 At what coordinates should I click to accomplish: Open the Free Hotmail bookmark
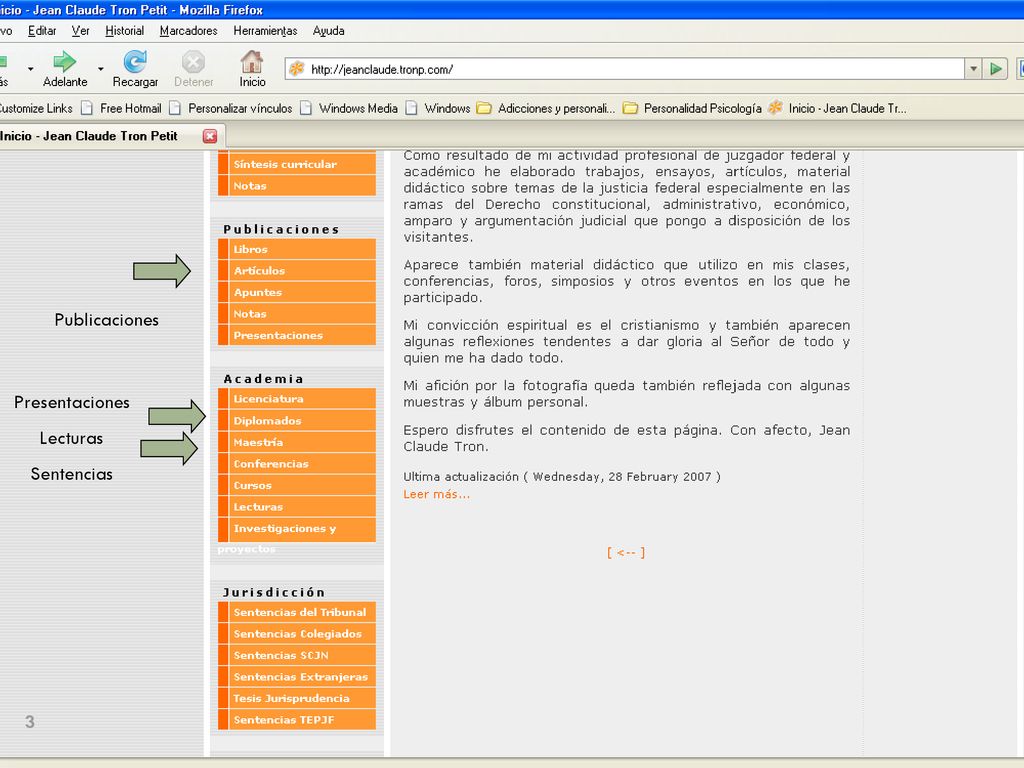pos(121,108)
